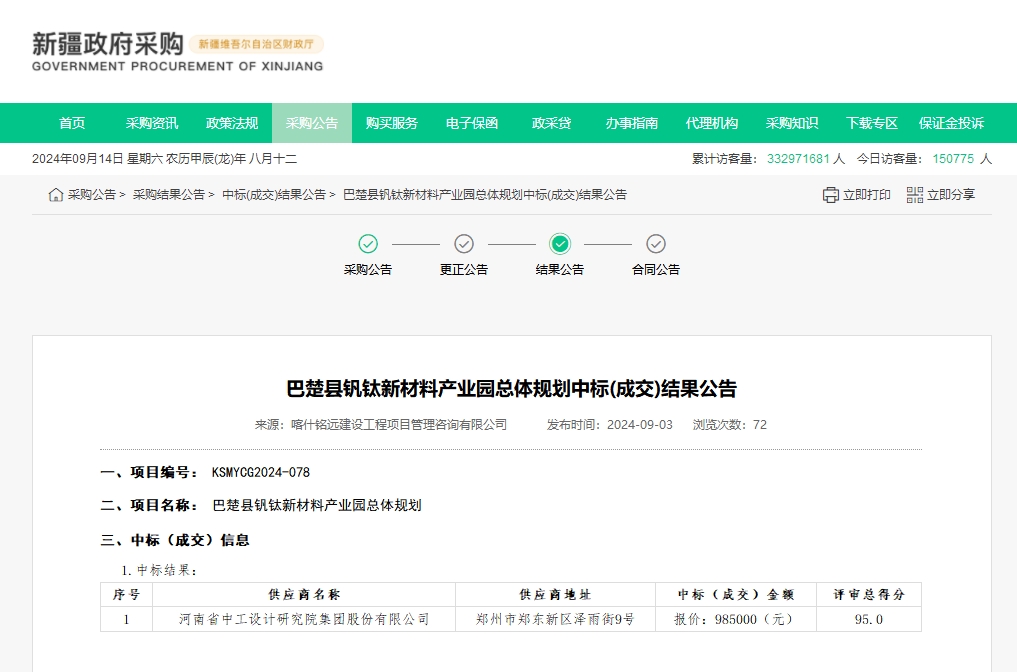Click the 立即打印 button text
Screen dimensions: 1017x672
(867, 195)
